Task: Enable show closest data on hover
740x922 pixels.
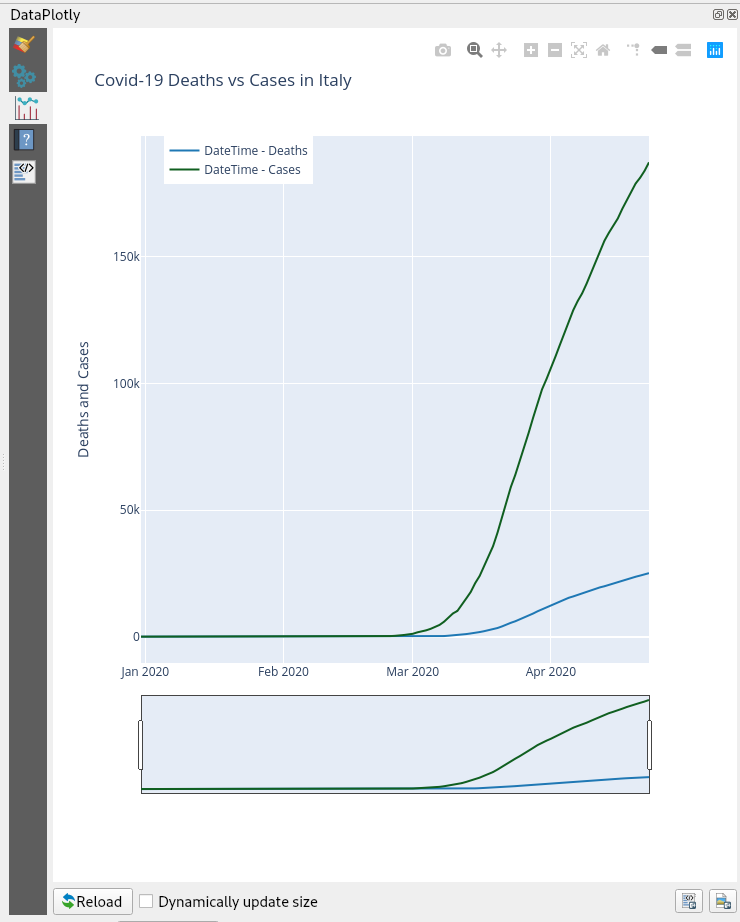Action: point(659,50)
